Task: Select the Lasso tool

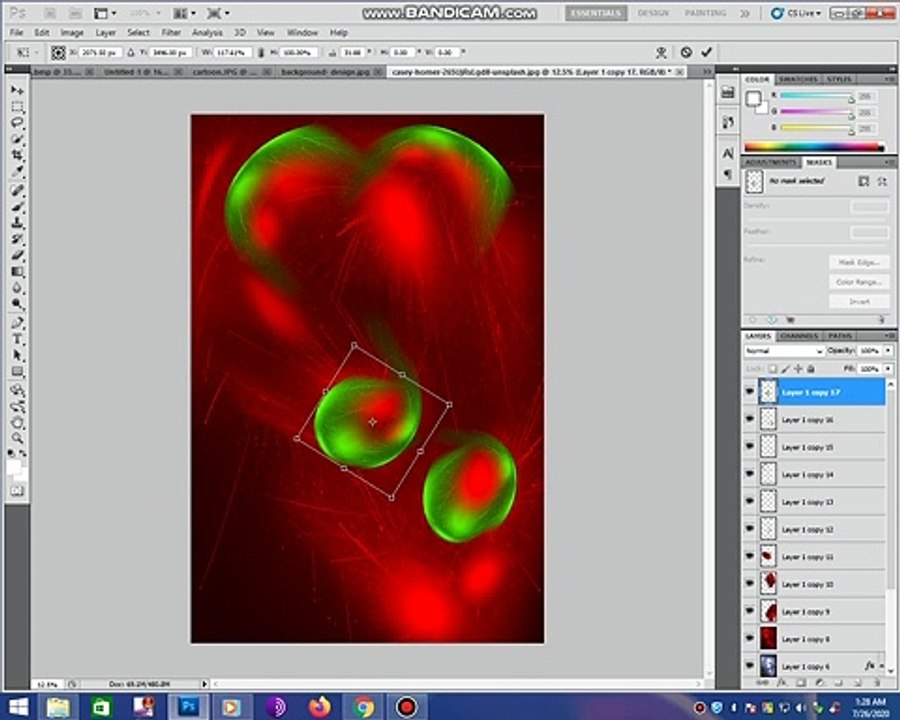Action: coord(17,123)
